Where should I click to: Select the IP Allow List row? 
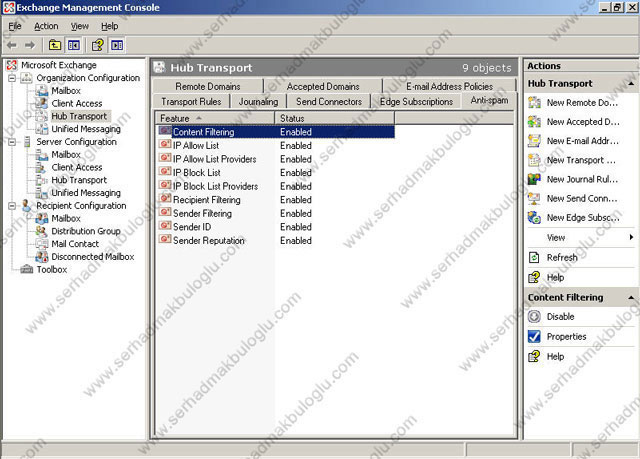point(276,146)
